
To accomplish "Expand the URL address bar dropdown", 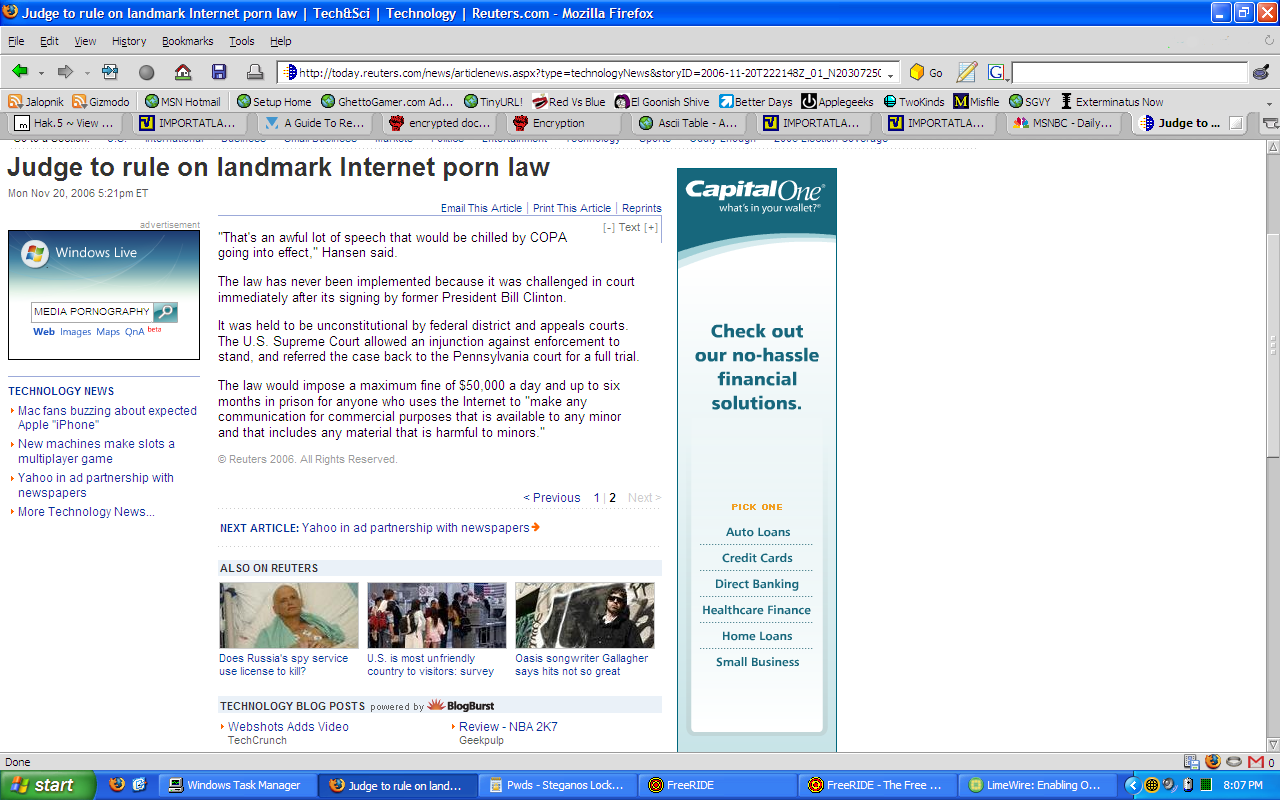I will [891, 73].
